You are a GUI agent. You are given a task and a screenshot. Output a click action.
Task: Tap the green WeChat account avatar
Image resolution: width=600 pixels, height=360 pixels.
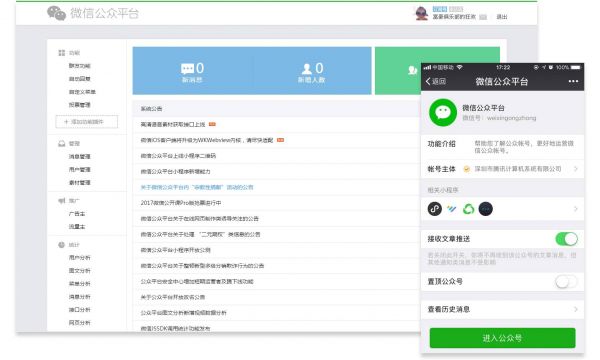click(443, 112)
